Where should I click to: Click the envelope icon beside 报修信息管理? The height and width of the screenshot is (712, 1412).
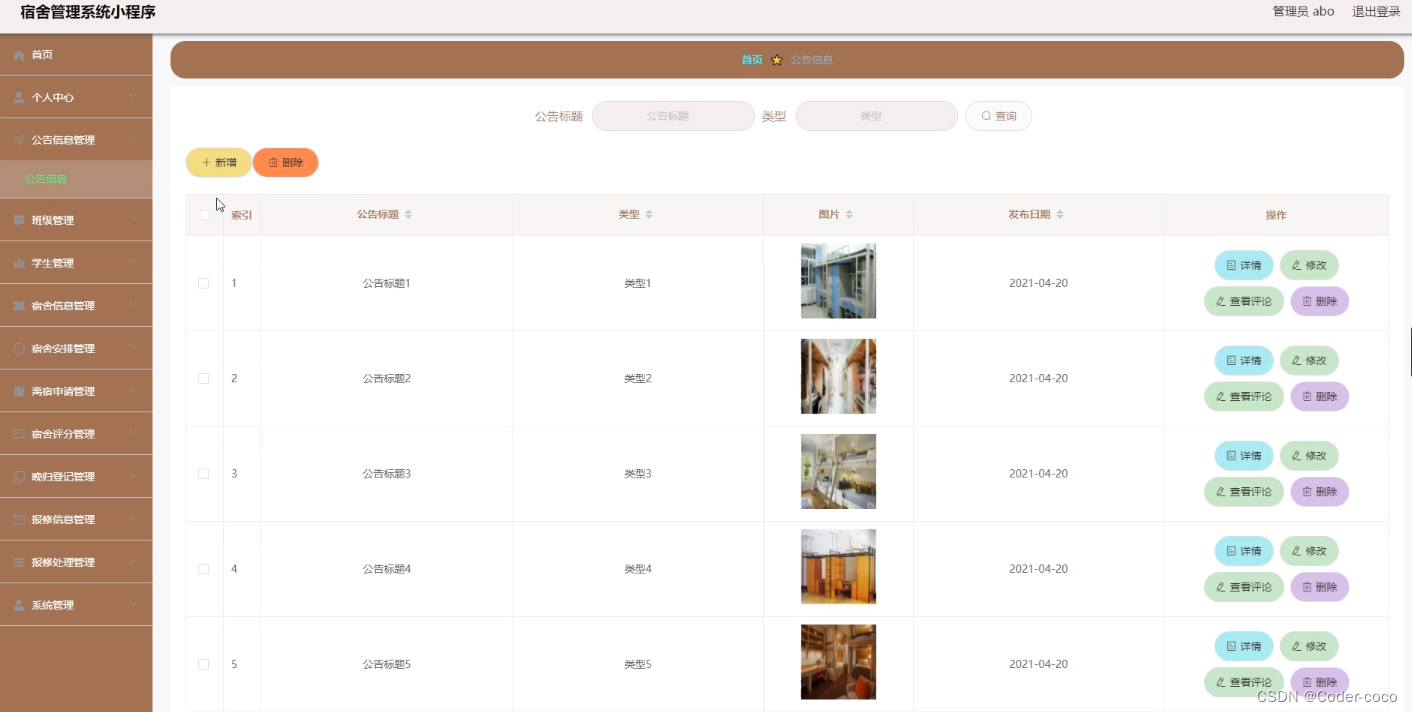(x=19, y=520)
